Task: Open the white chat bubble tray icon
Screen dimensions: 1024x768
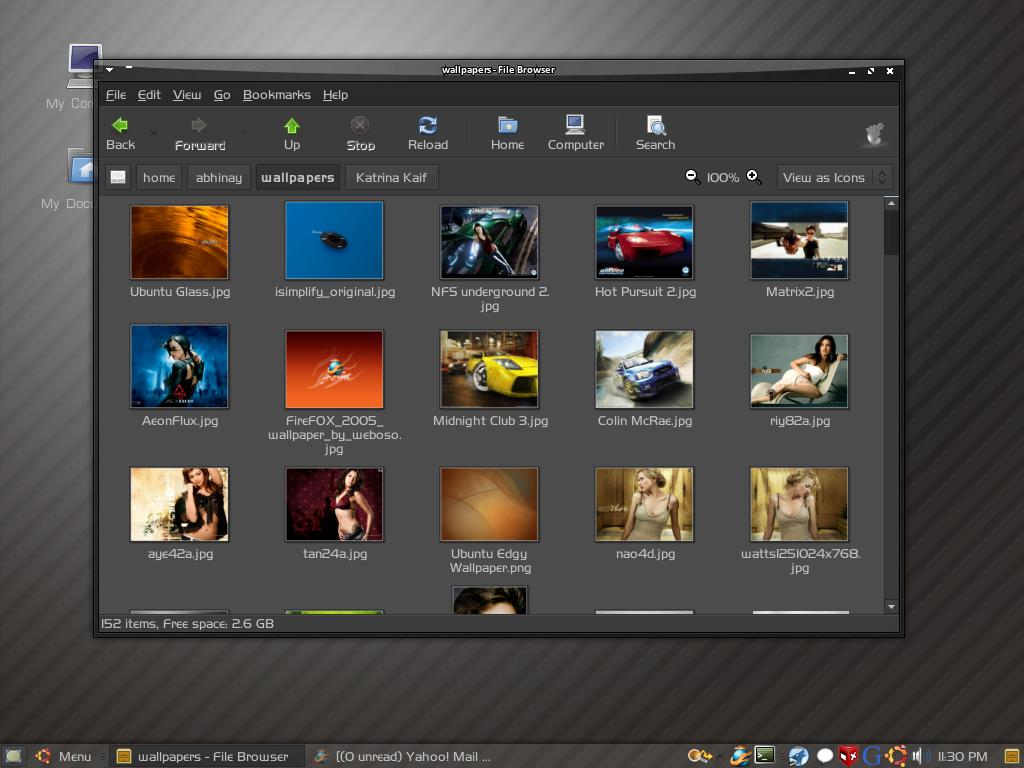Action: point(825,756)
